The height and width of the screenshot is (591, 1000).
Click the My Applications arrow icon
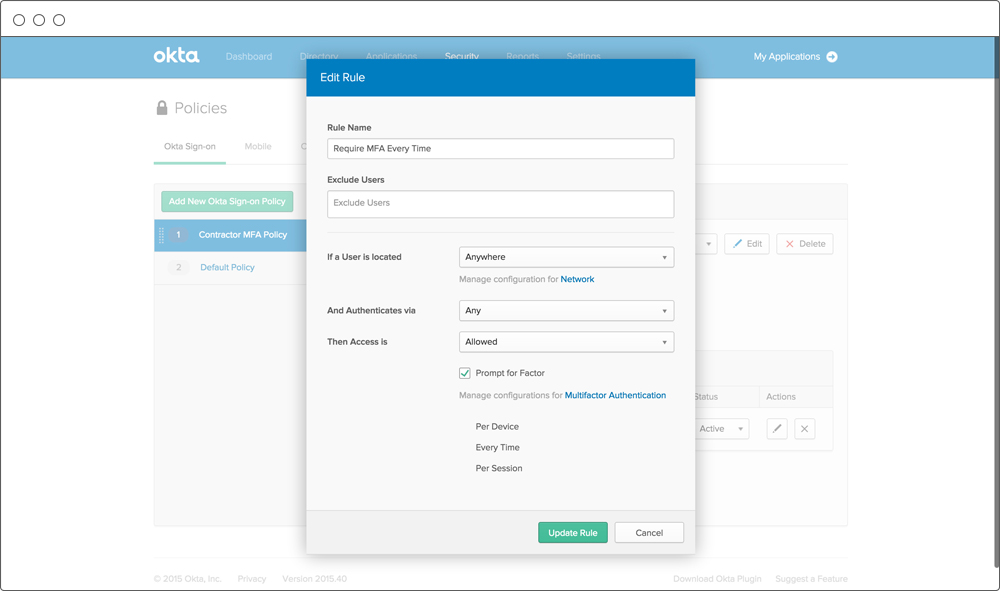click(x=832, y=57)
